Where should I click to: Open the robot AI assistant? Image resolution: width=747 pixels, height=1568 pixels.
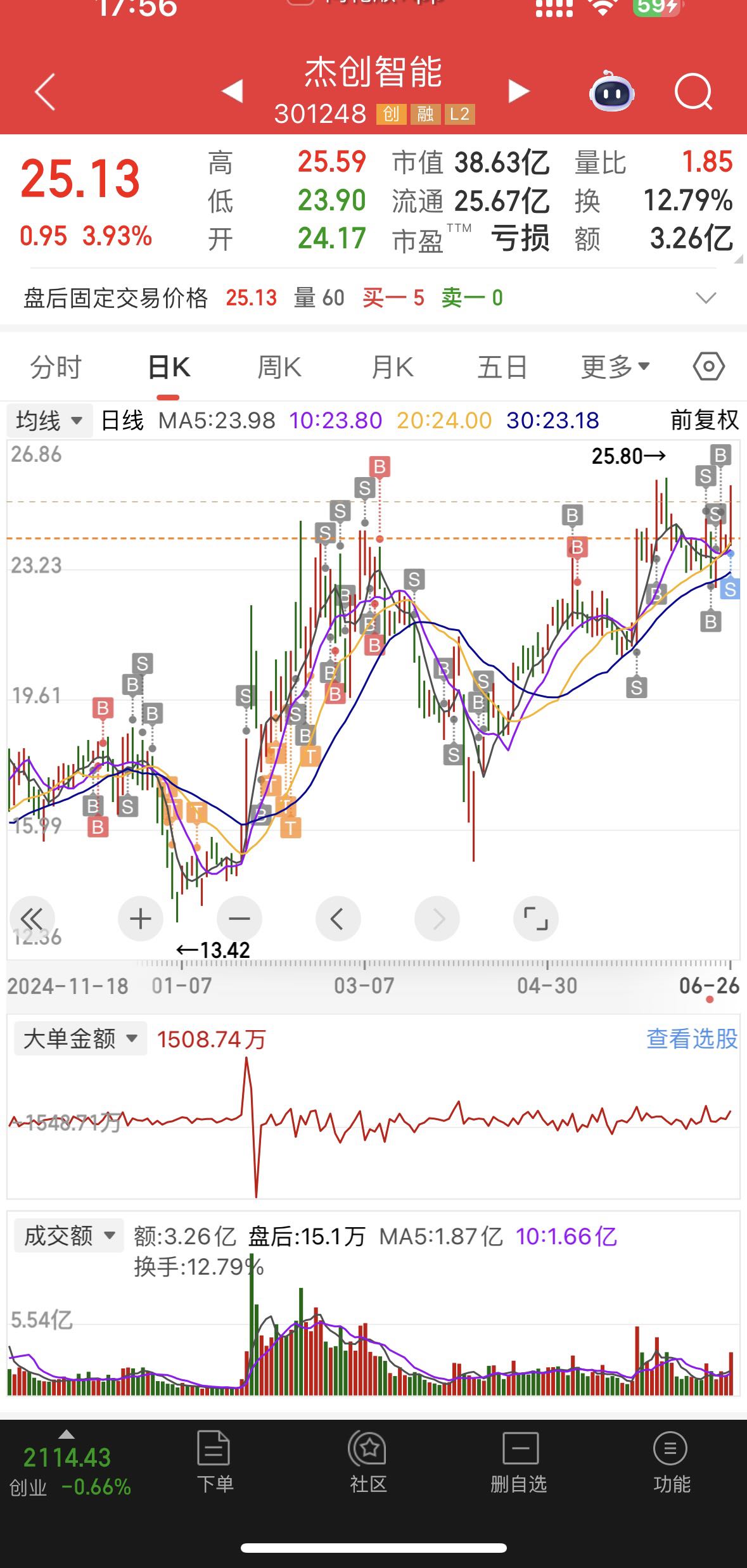click(x=611, y=91)
